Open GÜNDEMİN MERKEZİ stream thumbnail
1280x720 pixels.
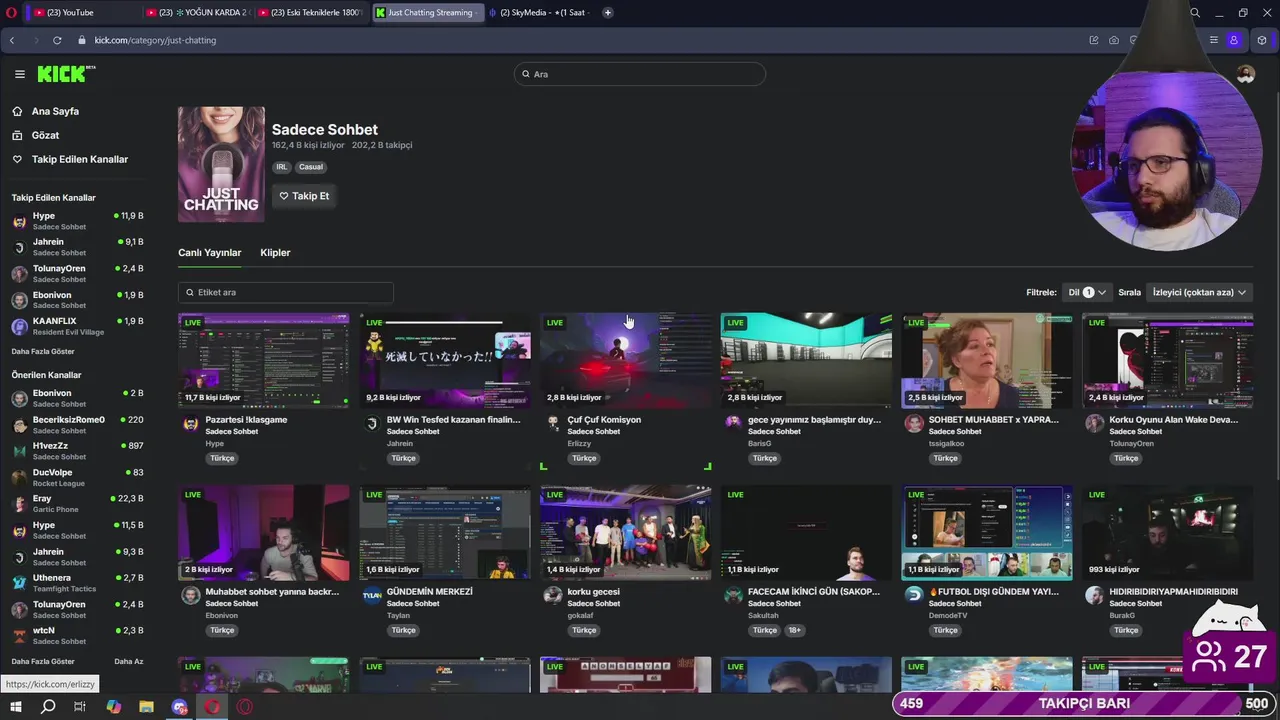click(445, 533)
